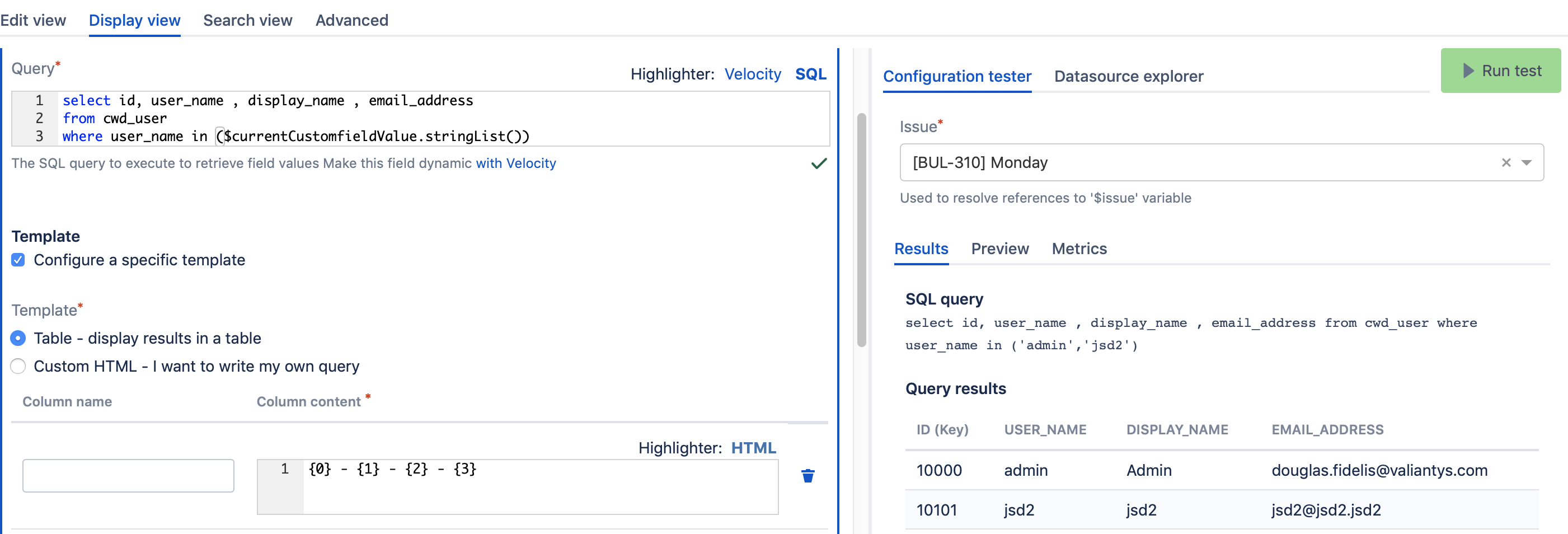1568x534 pixels.
Task: Open the Advanced tab
Action: pyautogui.click(x=351, y=20)
